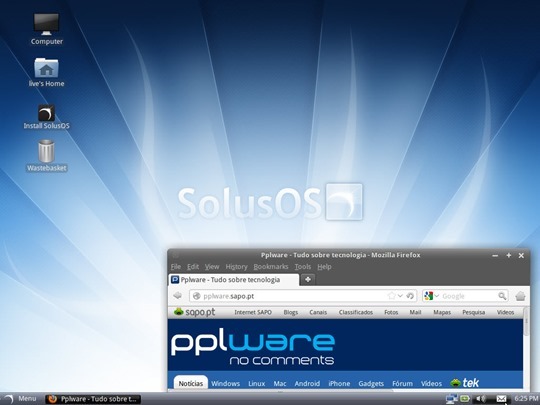
Task: Select the Android navigation tab
Action: point(307,383)
